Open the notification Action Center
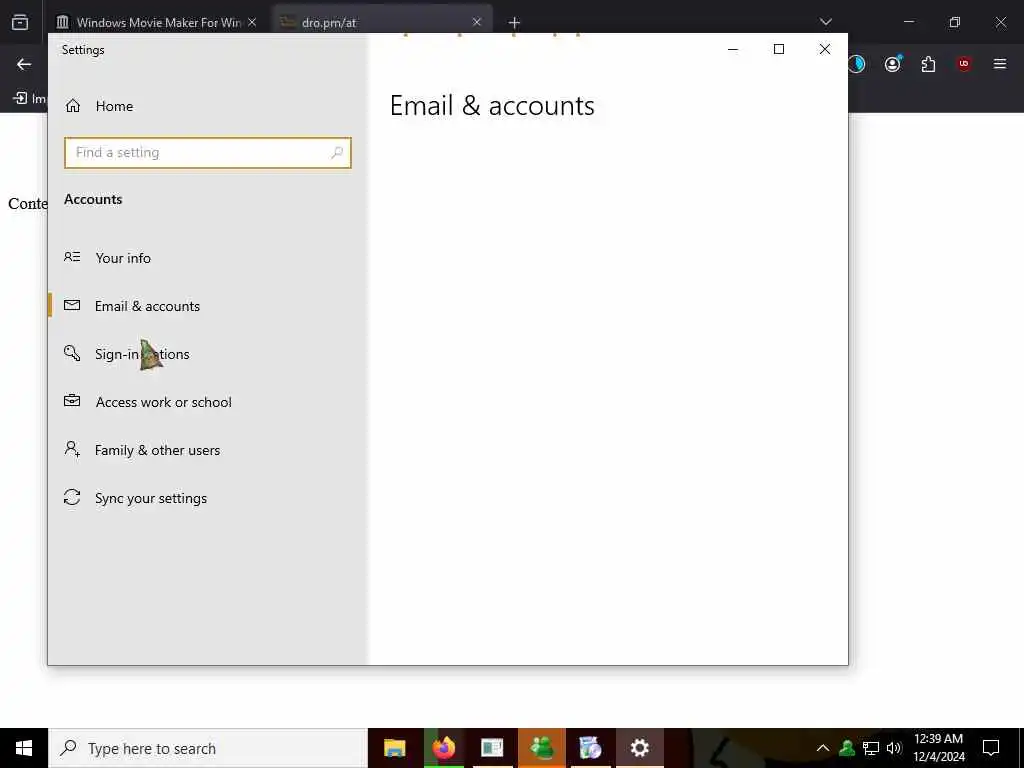This screenshot has height=768, width=1024. (991, 748)
